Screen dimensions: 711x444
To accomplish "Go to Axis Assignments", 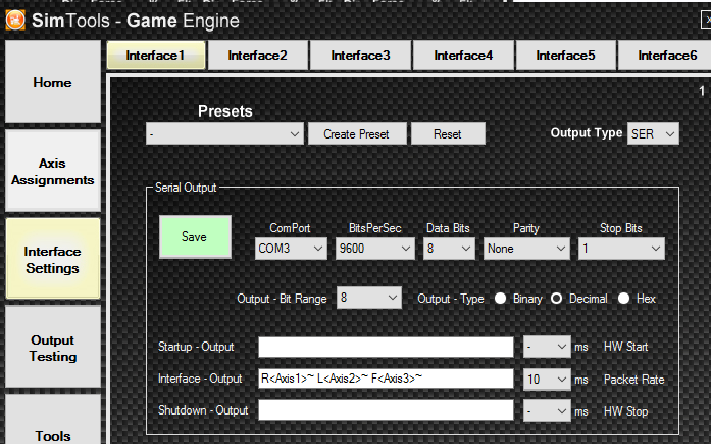I will point(53,171).
